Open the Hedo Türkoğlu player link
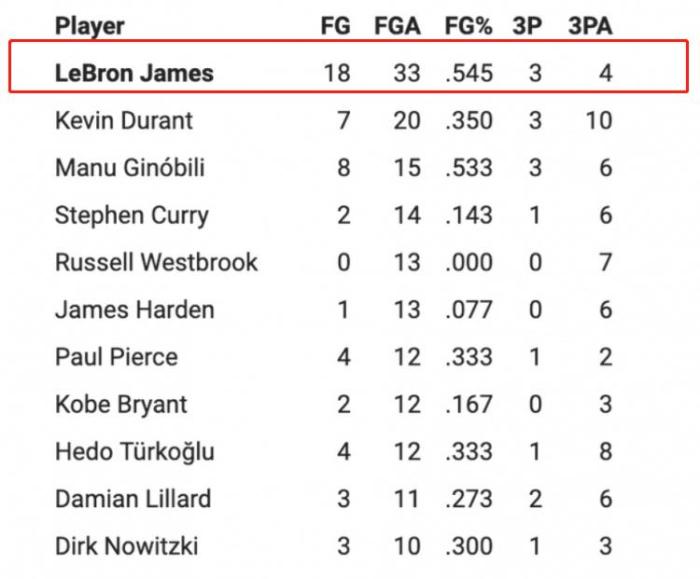700x579 pixels. pos(134,452)
